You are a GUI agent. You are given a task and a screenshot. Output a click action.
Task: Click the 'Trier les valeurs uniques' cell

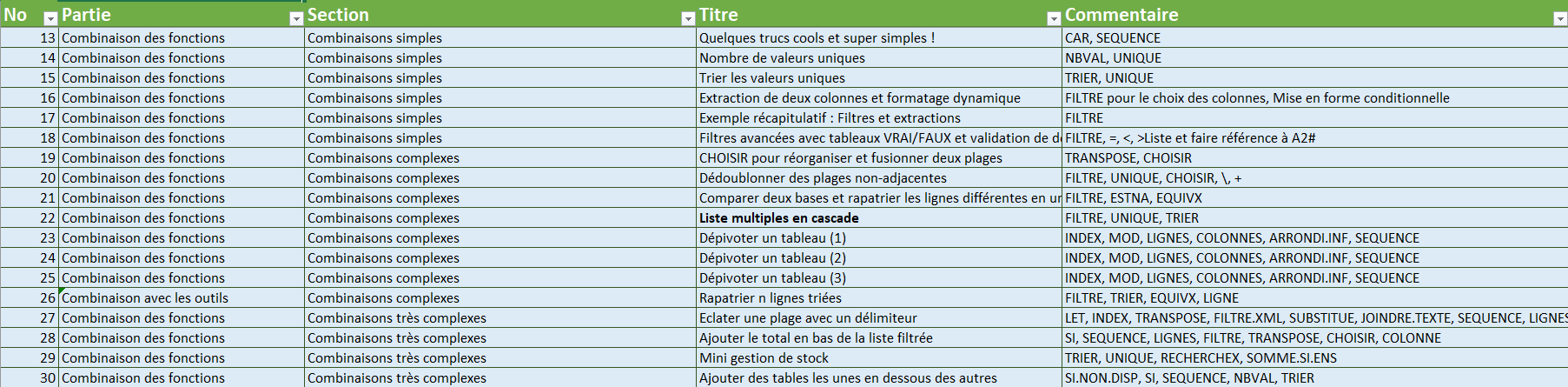(879, 77)
